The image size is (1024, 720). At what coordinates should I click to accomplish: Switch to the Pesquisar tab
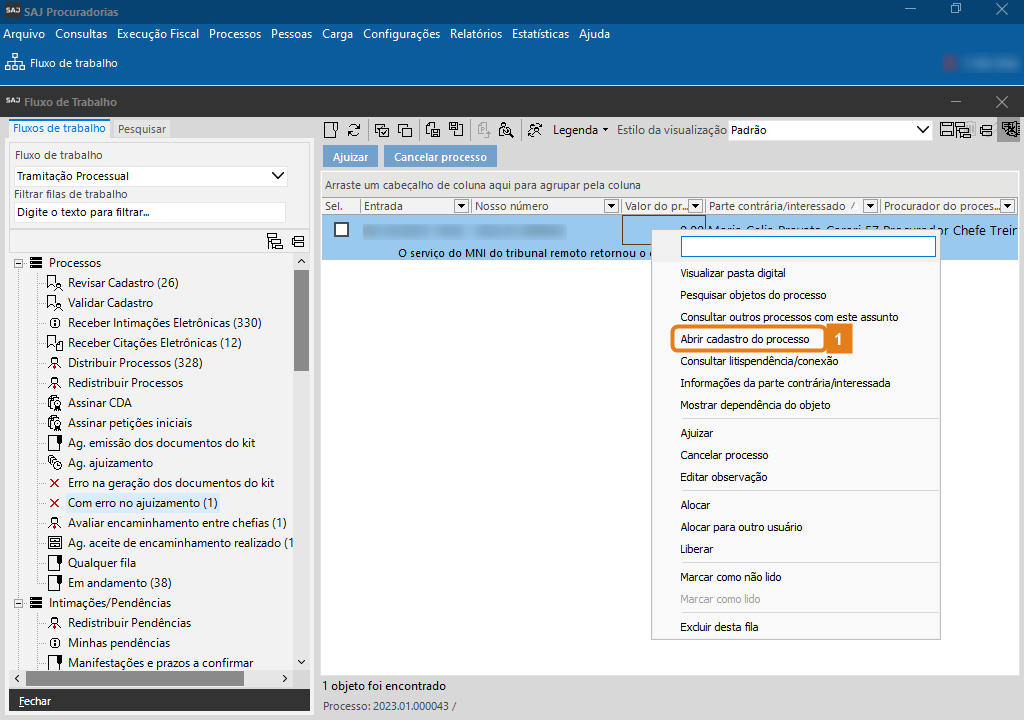click(x=141, y=129)
